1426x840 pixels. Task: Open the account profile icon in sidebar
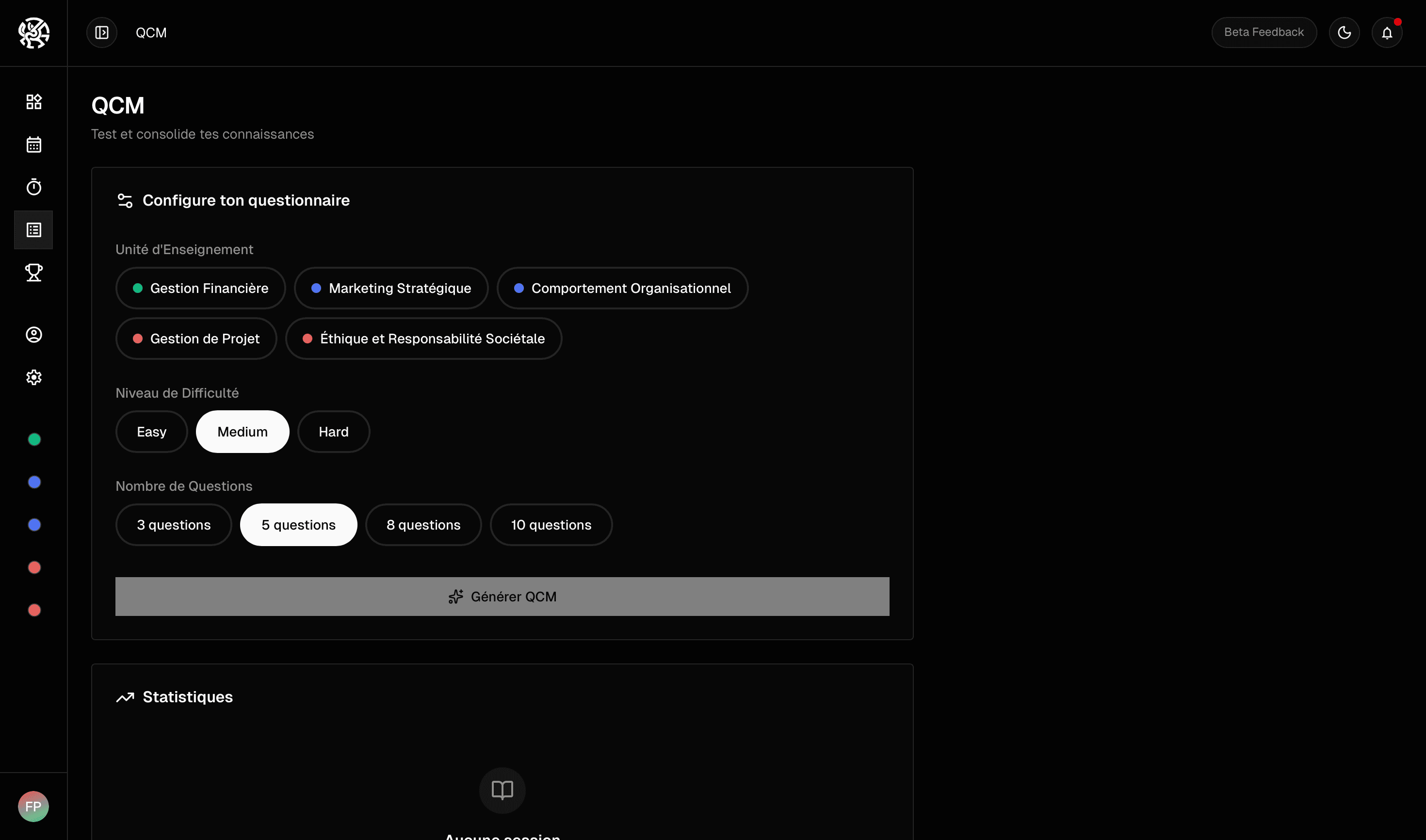click(x=33, y=335)
